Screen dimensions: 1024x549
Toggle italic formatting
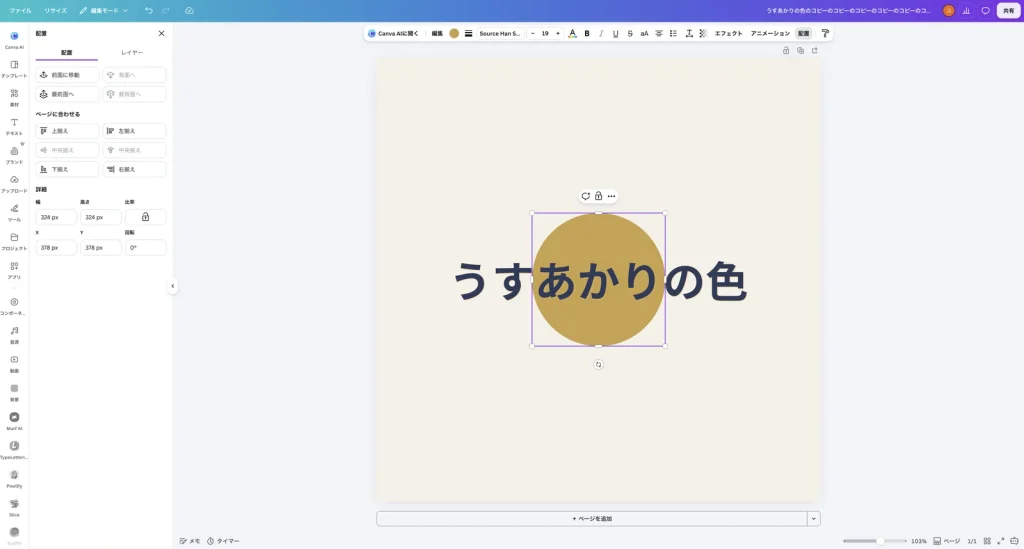tap(601, 33)
